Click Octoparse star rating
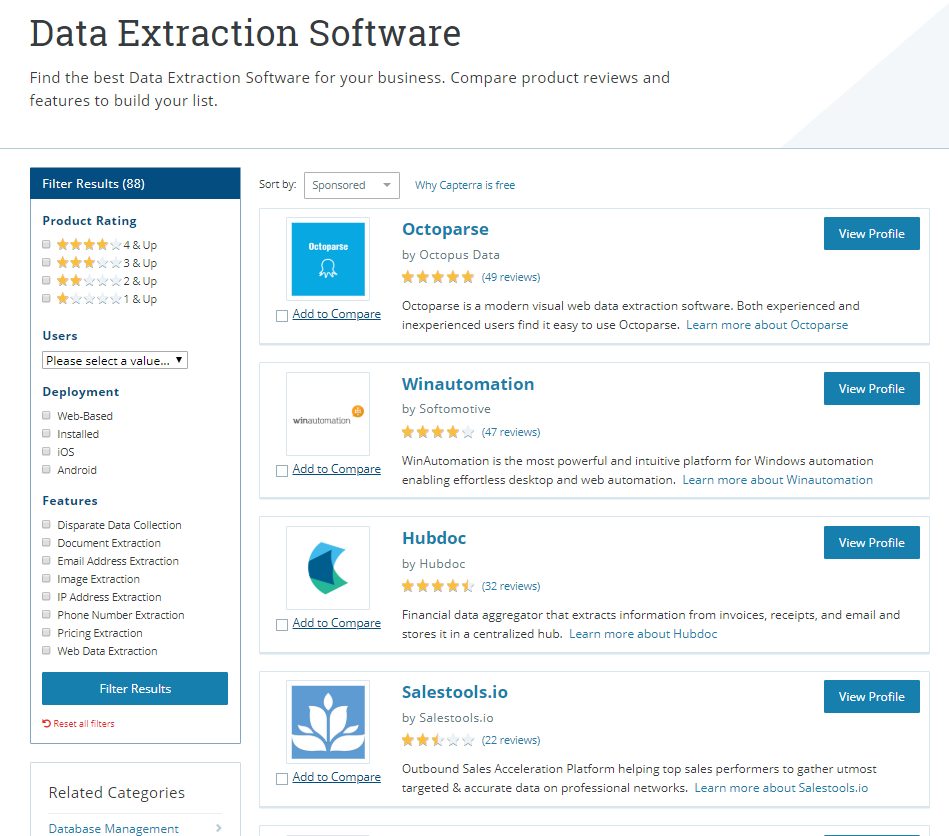949x836 pixels. coord(438,277)
